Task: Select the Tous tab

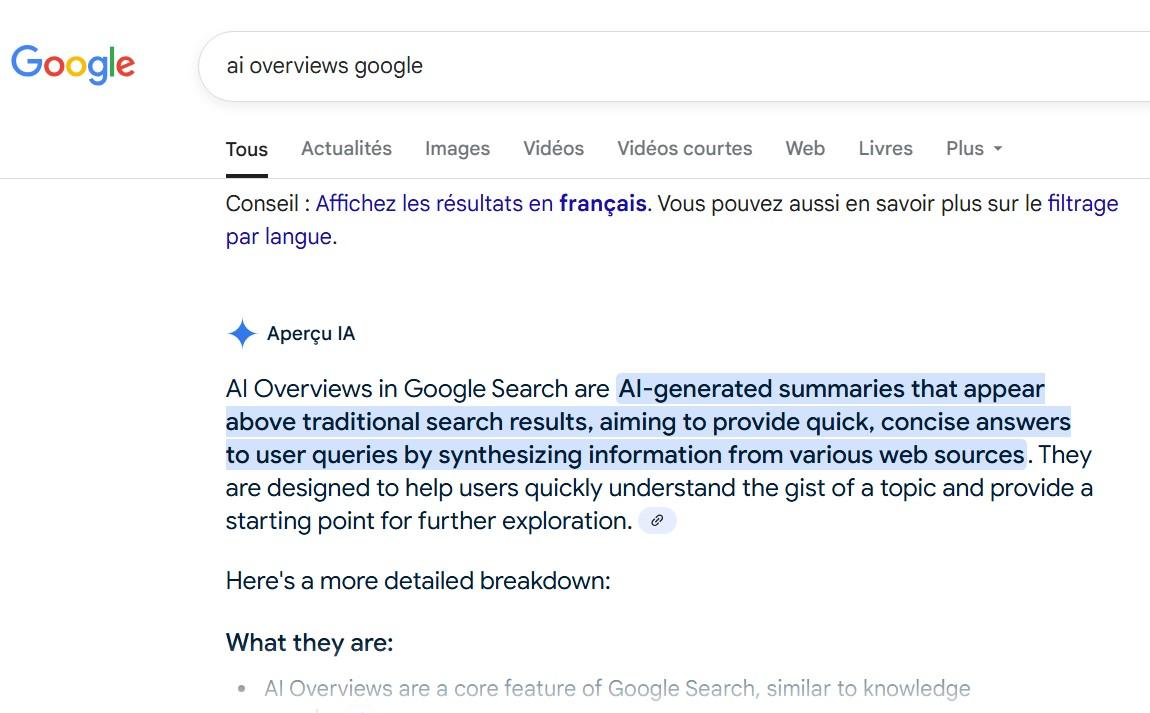Action: coord(246,150)
